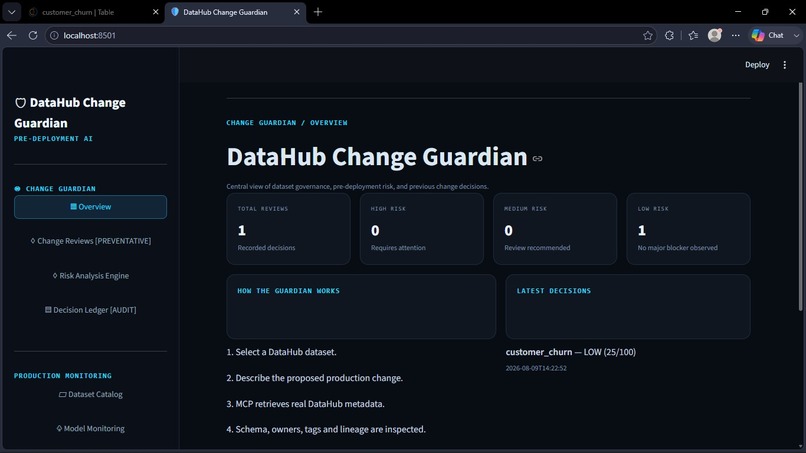The image size is (806, 453).
Task: Copy heading anchor link icon
Action: click(538, 158)
